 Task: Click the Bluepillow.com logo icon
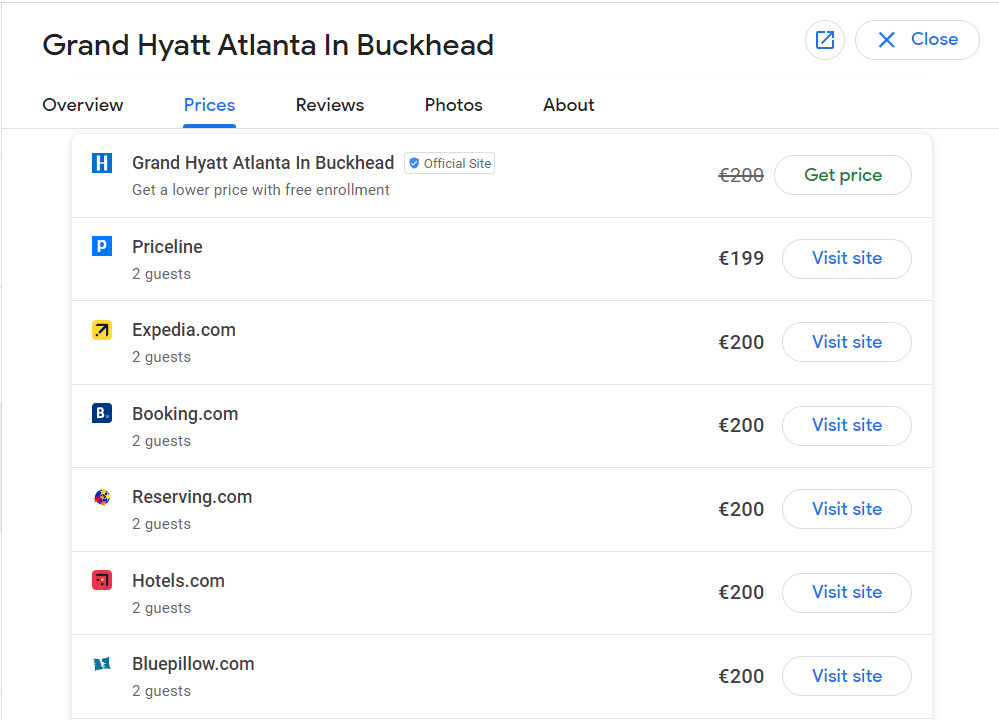pos(102,664)
